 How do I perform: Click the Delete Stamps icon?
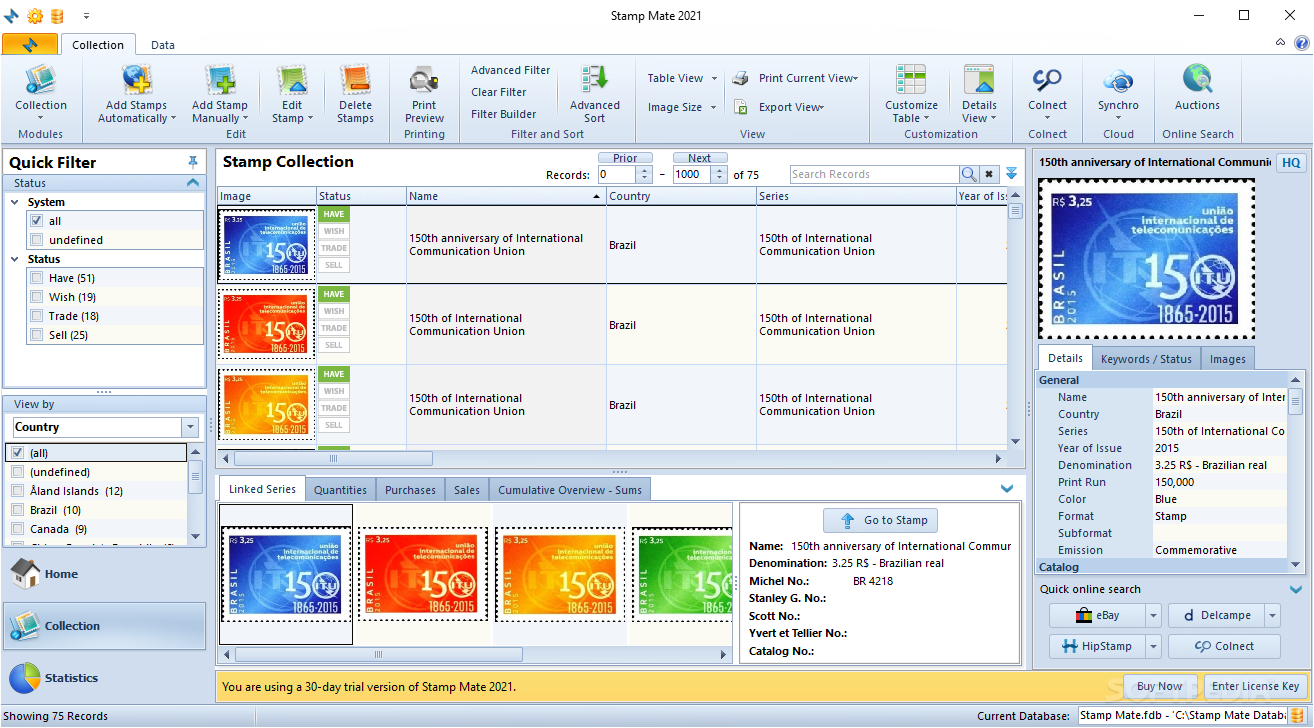click(355, 80)
